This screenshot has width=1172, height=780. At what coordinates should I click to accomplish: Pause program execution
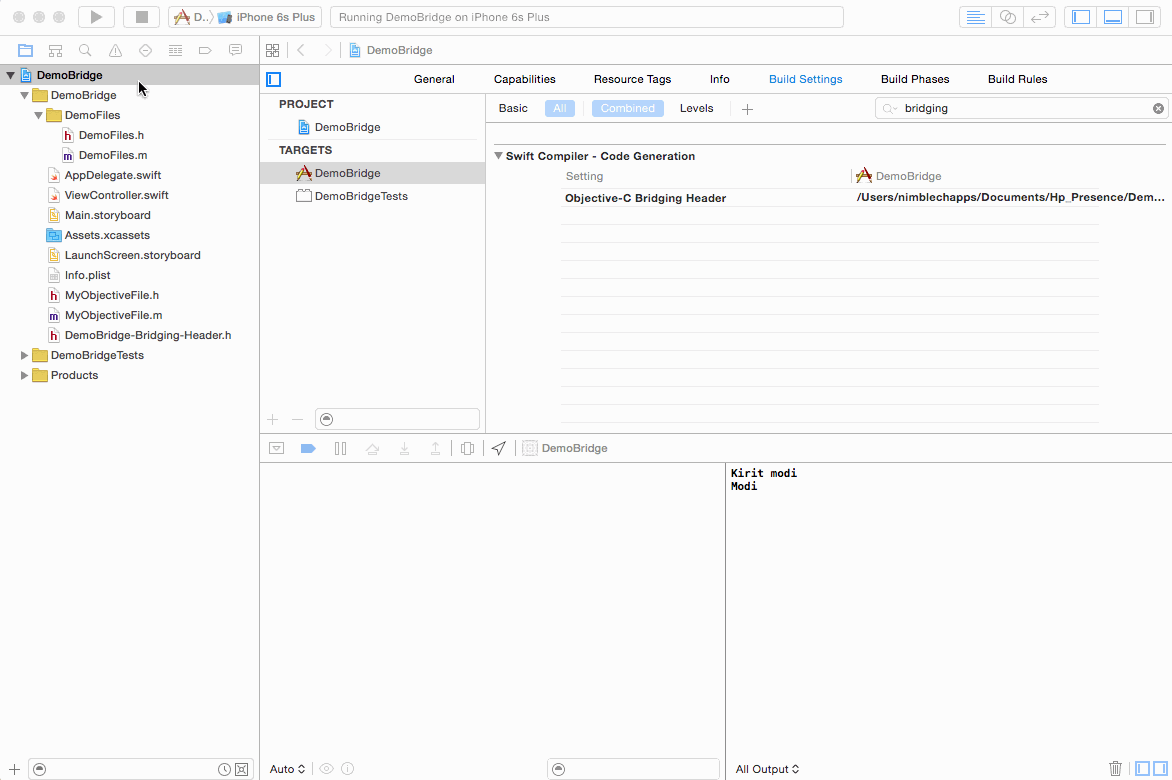[x=340, y=448]
